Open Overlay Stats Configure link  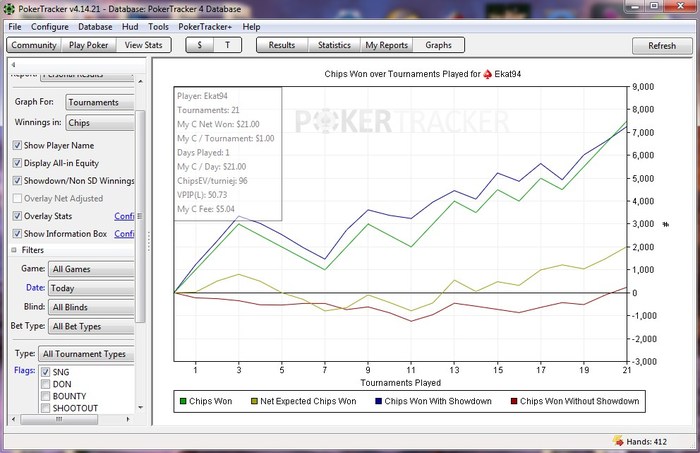(124, 216)
